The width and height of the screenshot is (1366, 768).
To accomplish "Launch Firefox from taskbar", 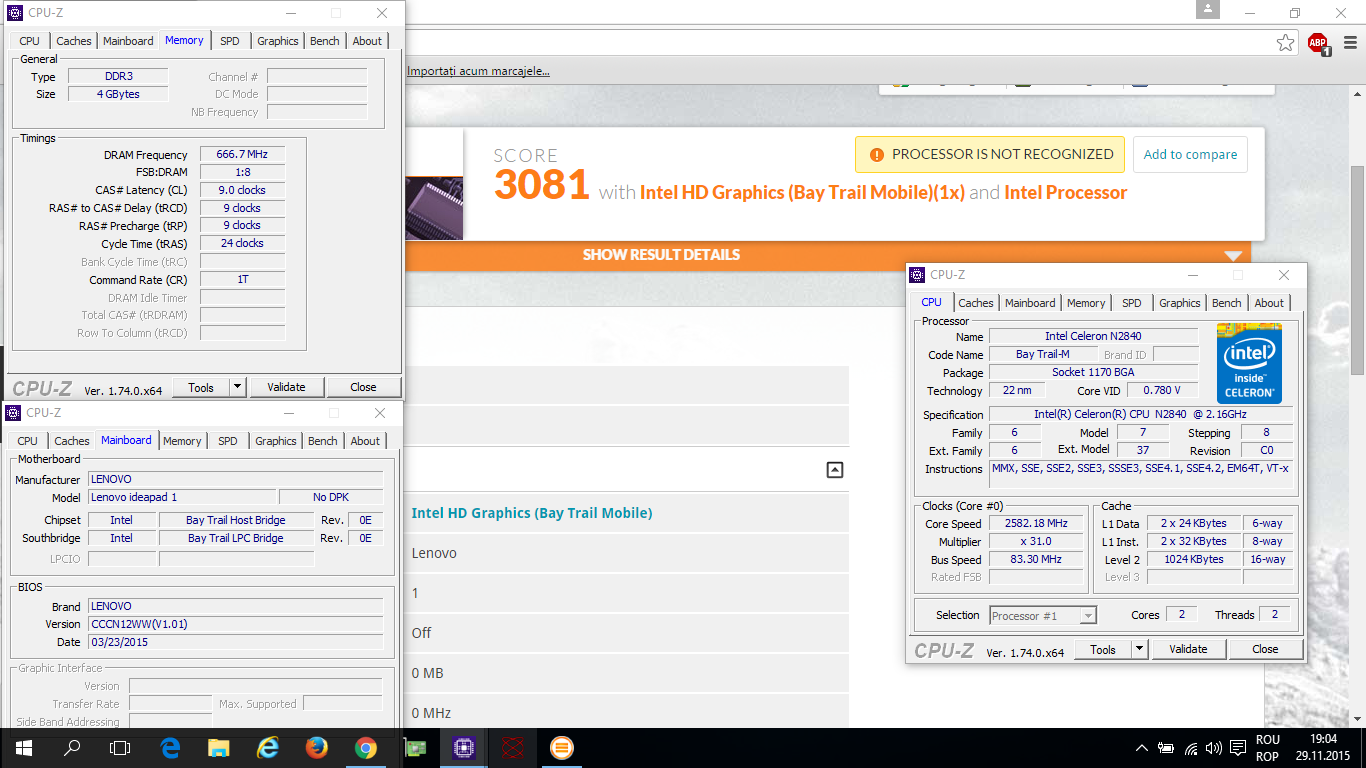I will pos(316,748).
